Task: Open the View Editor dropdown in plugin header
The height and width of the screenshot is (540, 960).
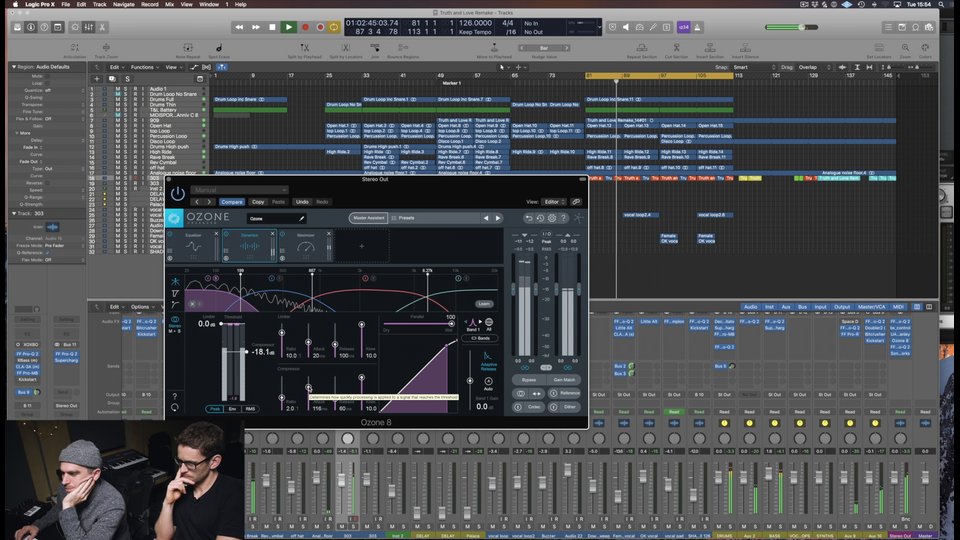Action: [552, 201]
